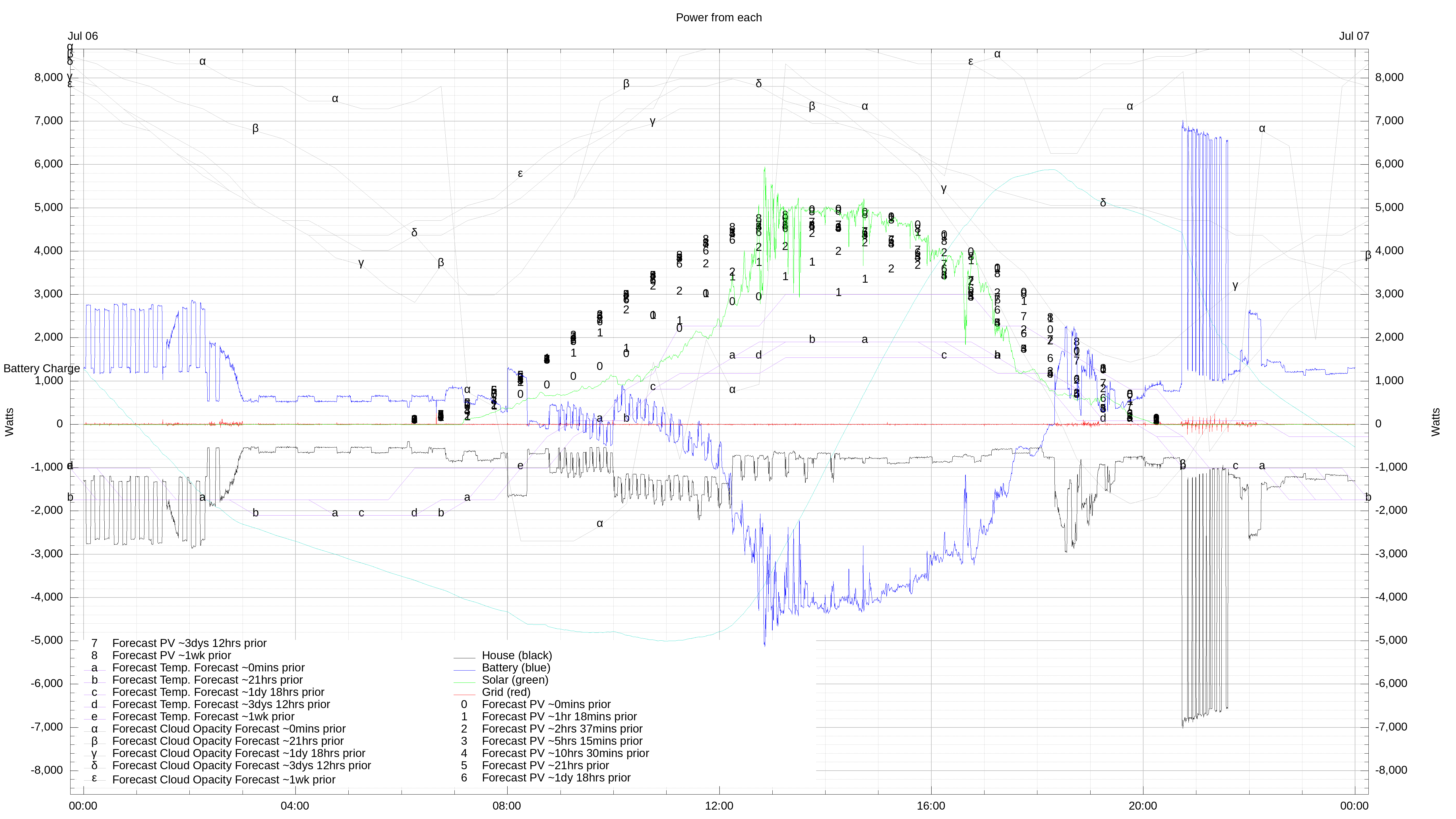This screenshot has height=819, width=1456.
Task: Click the x-axis label '20:00'
Action: click(x=1143, y=806)
